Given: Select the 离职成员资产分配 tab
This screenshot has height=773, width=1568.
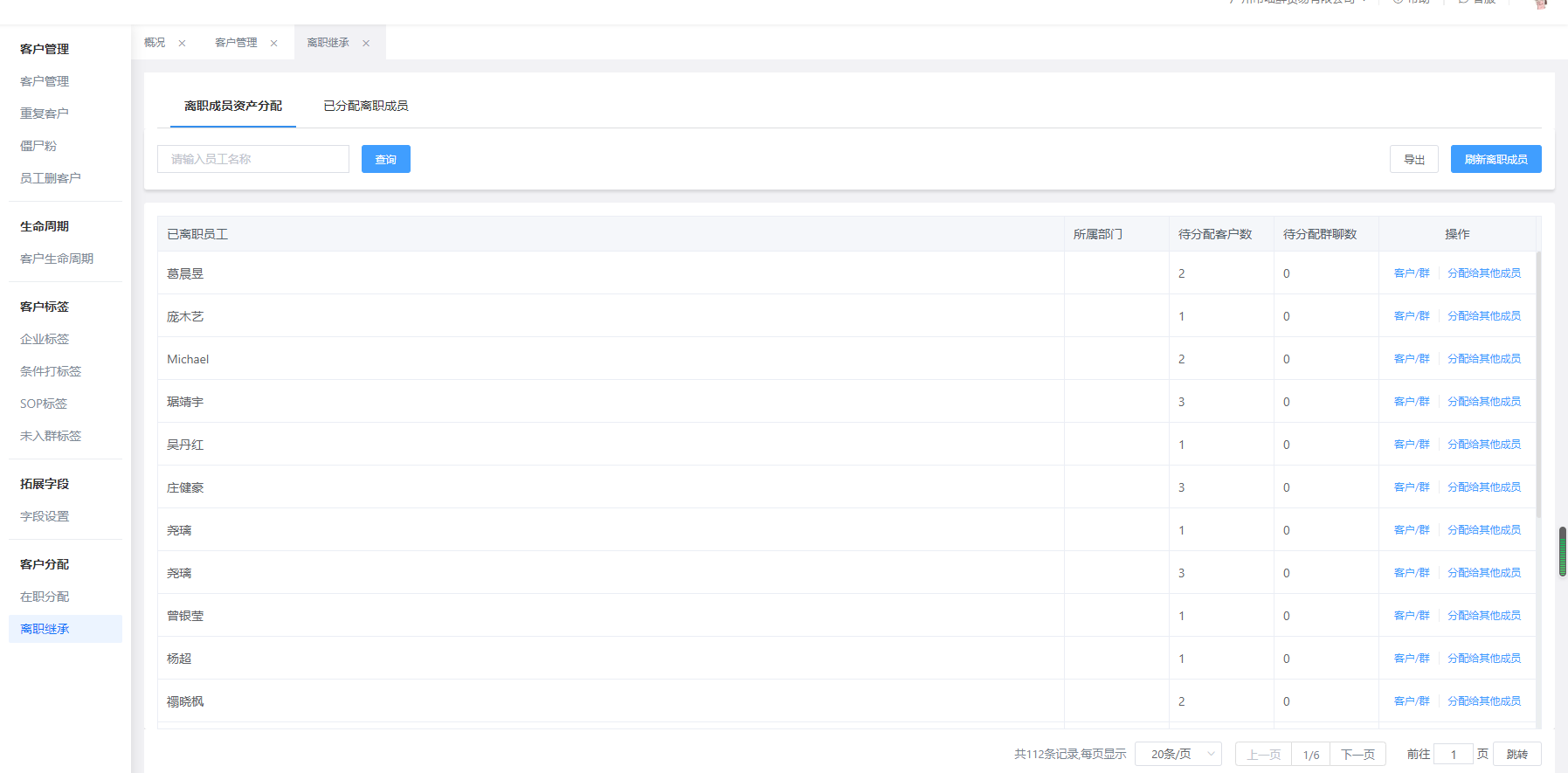Looking at the screenshot, I should (232, 106).
